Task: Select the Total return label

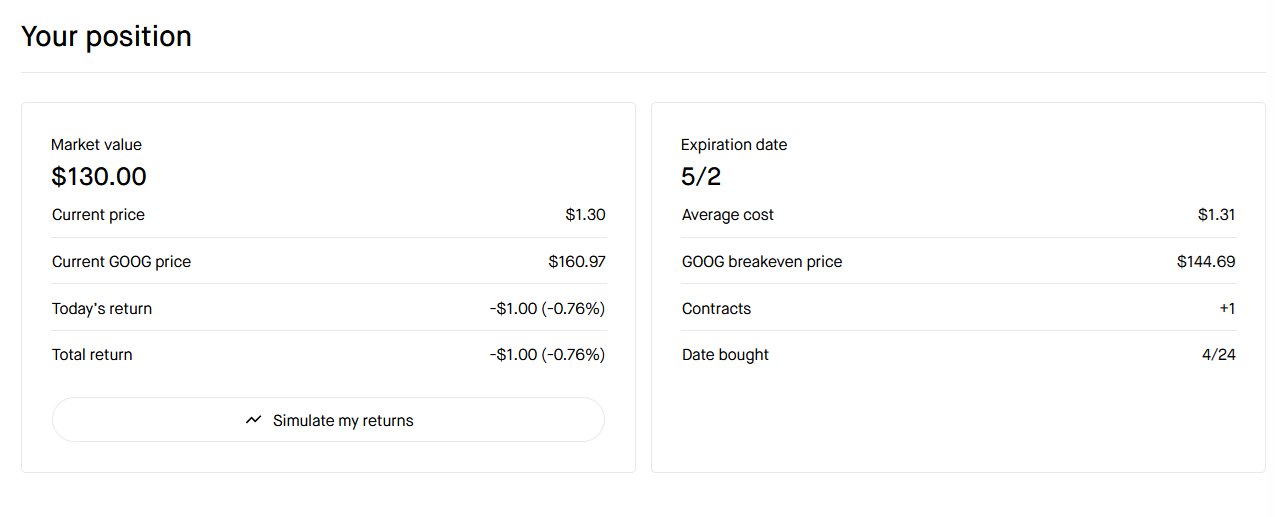Action: 92,355
